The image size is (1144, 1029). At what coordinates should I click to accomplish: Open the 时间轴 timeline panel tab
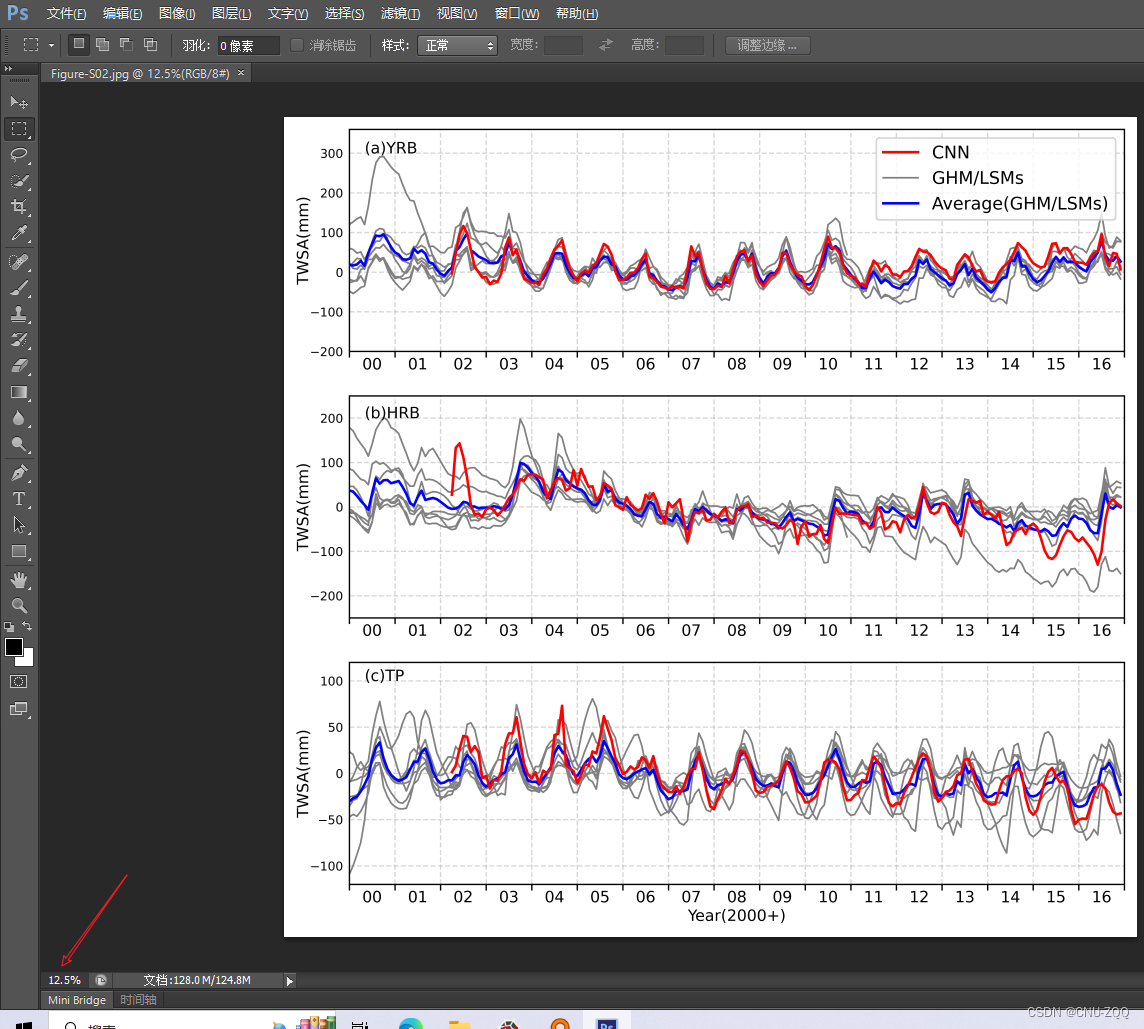click(x=138, y=1000)
